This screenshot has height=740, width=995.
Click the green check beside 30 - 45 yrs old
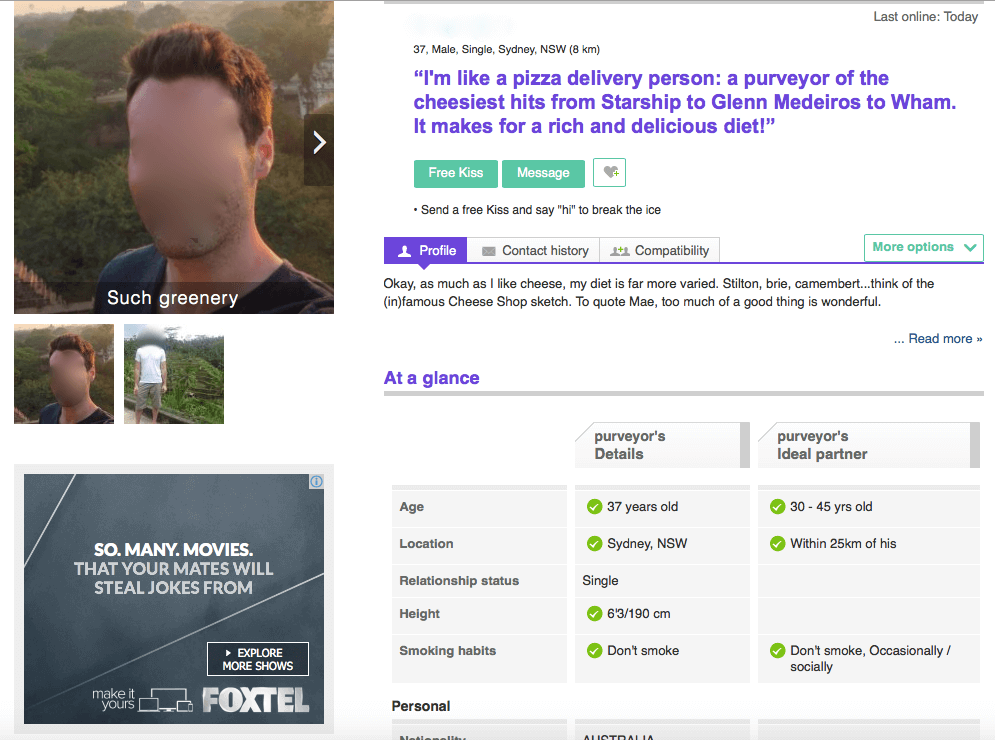(x=777, y=507)
